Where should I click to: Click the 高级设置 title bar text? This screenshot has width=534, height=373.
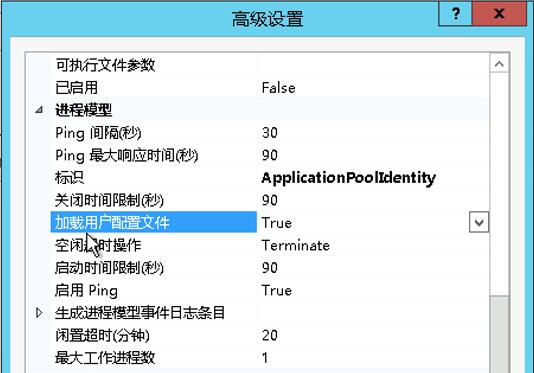[267, 18]
